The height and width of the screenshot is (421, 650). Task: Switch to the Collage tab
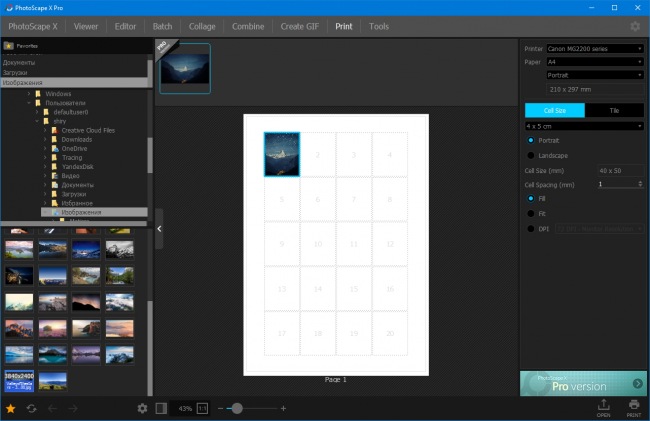[202, 27]
